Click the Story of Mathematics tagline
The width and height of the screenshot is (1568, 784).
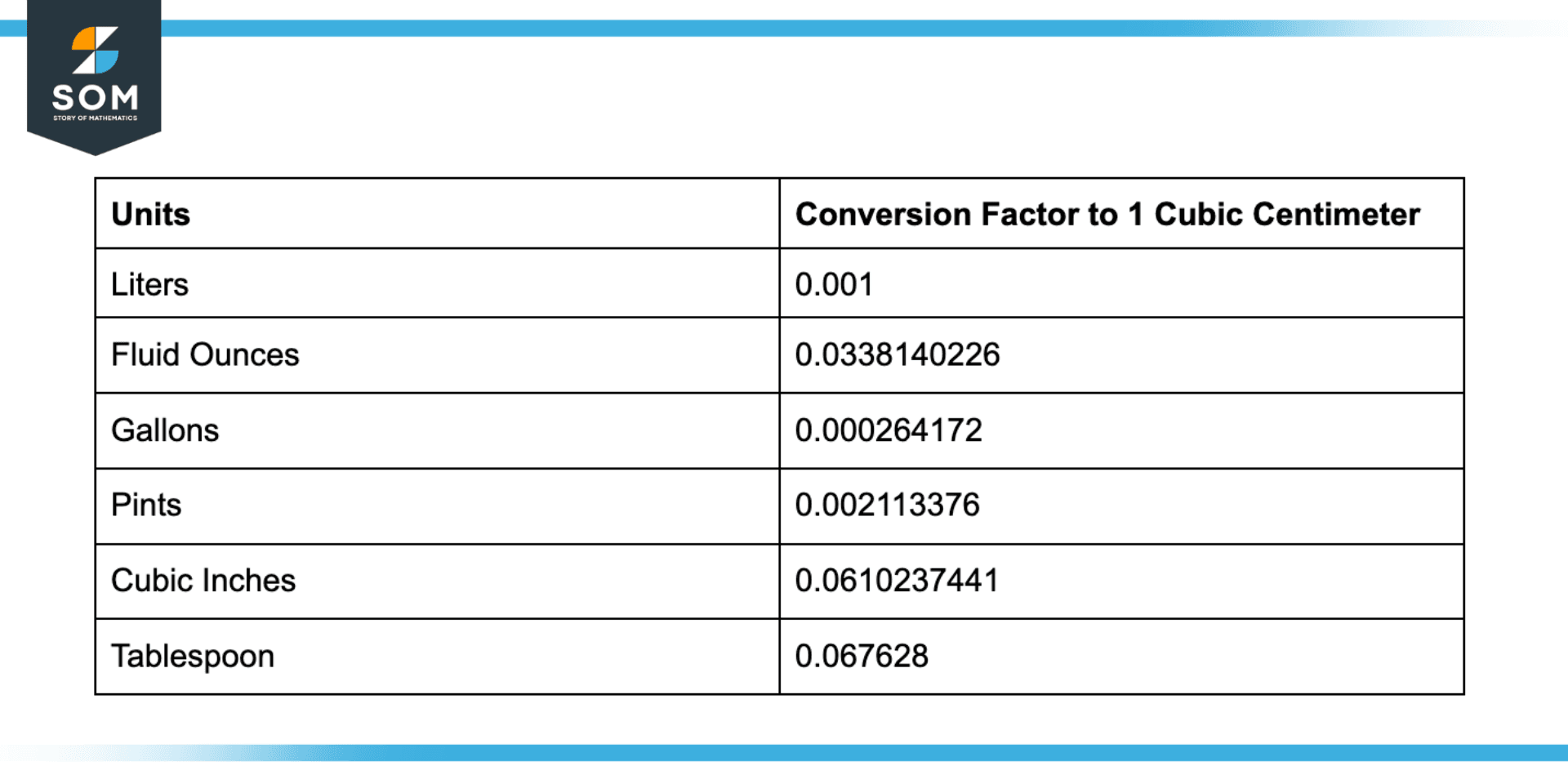point(95,118)
